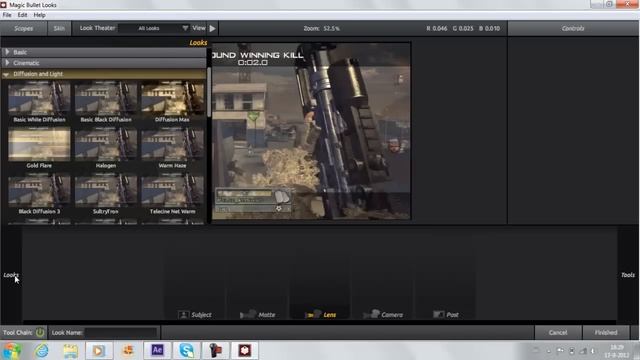Open the File menu
The image size is (640, 360).
(7, 15)
